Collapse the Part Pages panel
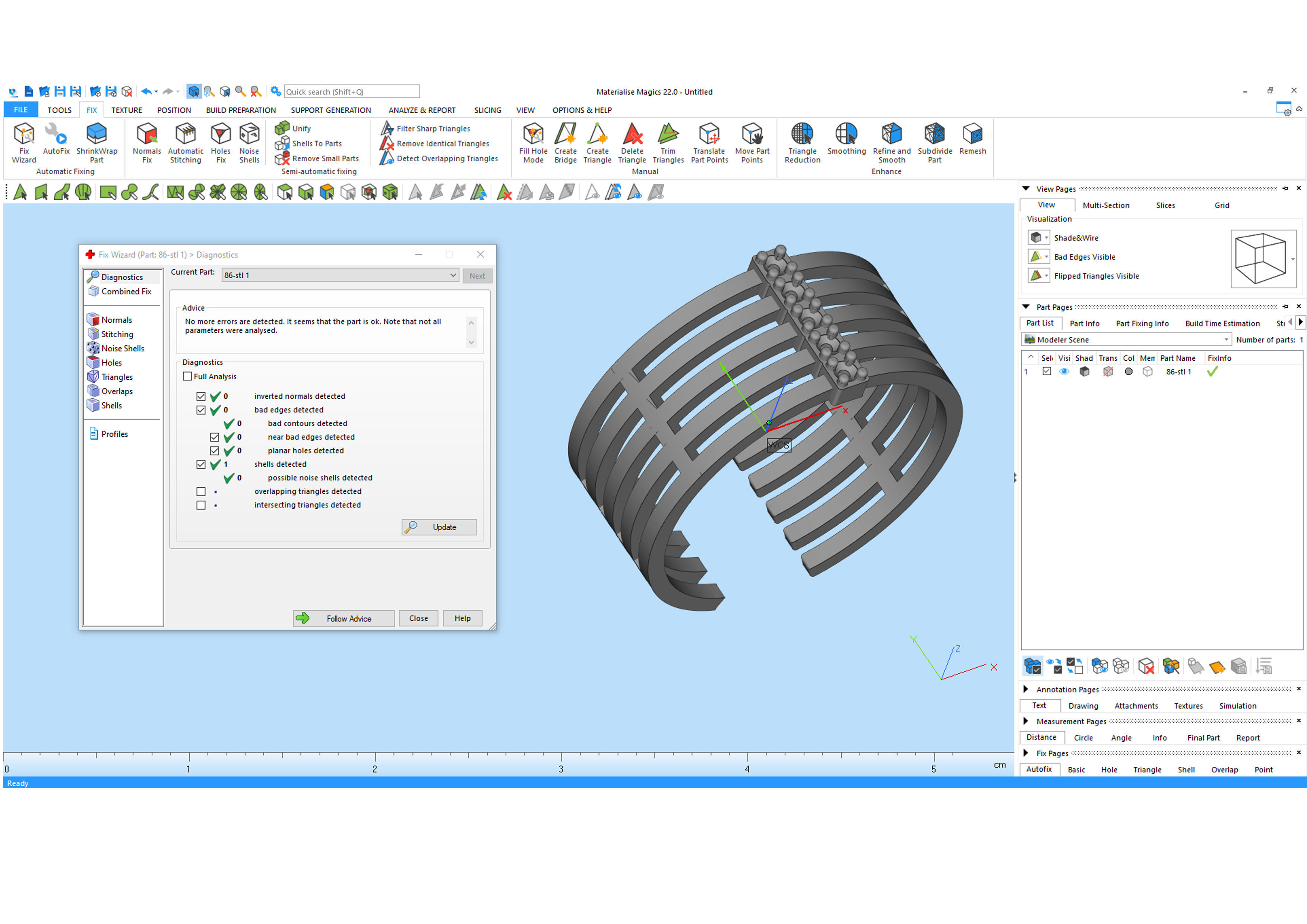This screenshot has width=1307, height=924. coord(1026,306)
